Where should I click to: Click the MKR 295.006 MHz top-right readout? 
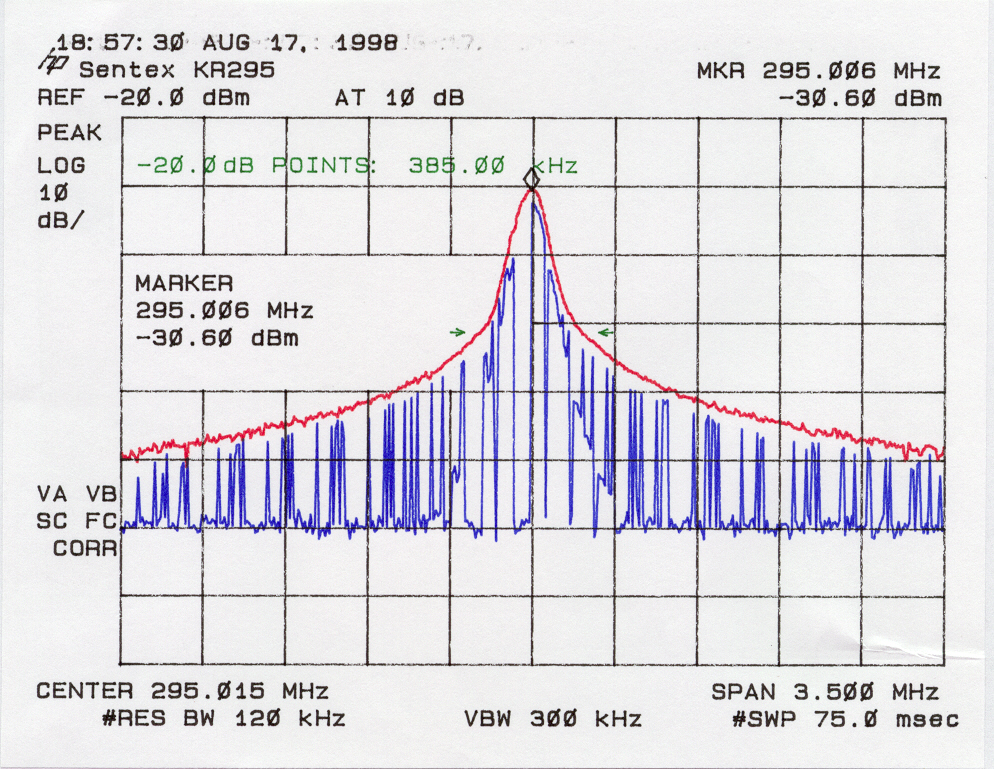coord(818,71)
